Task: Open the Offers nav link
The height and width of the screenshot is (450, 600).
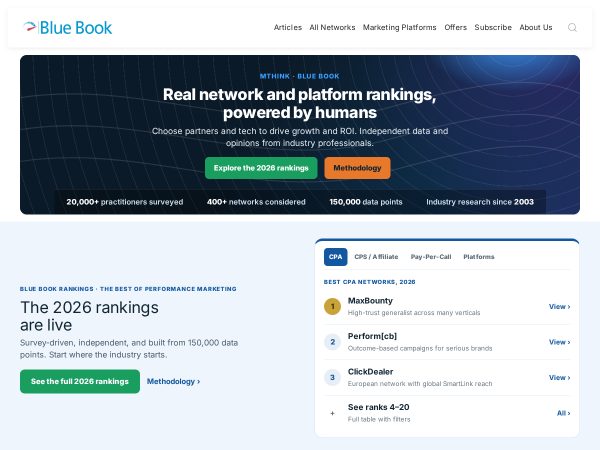Action: (455, 28)
